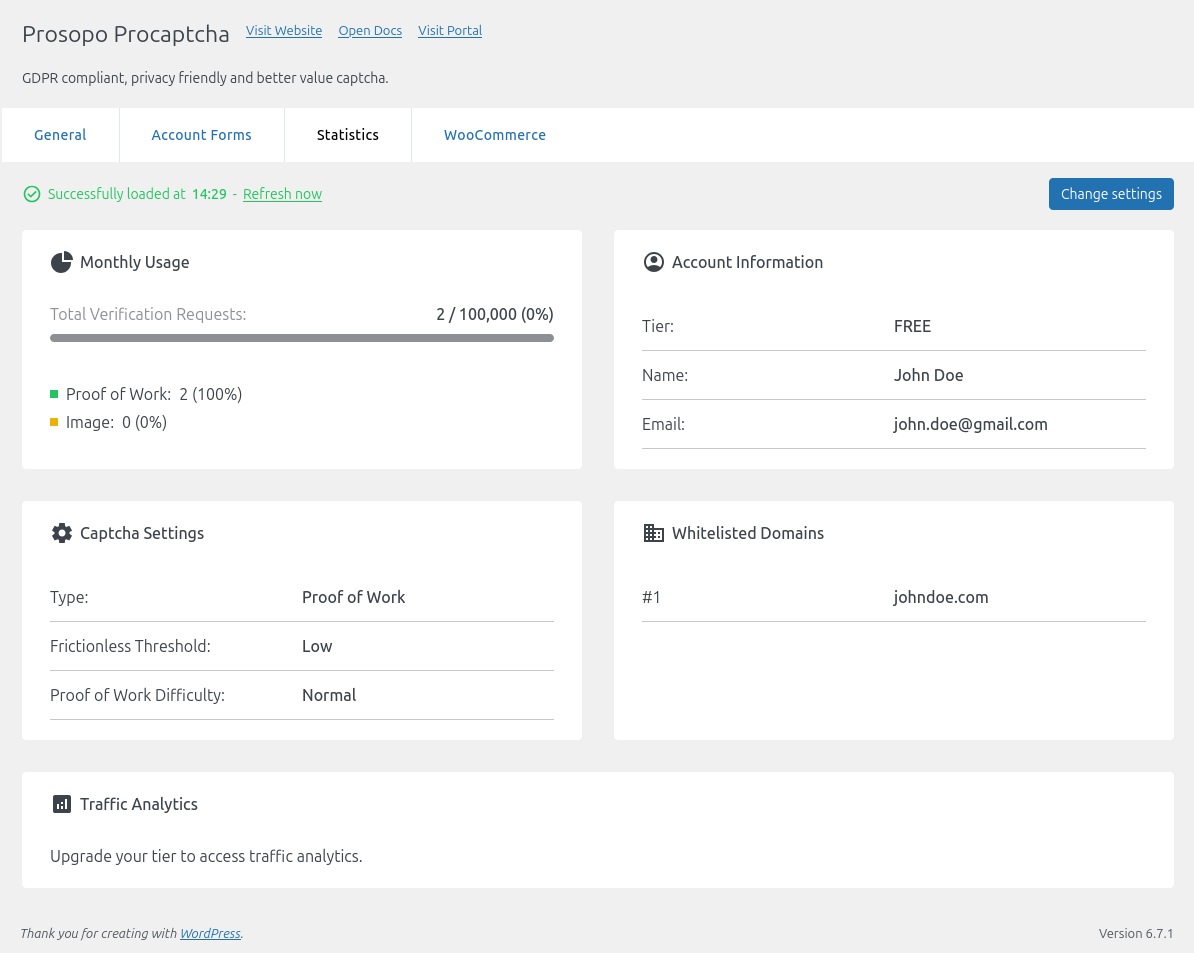Click the GDPR compliant description text
The width and height of the screenshot is (1194, 953).
(x=206, y=78)
